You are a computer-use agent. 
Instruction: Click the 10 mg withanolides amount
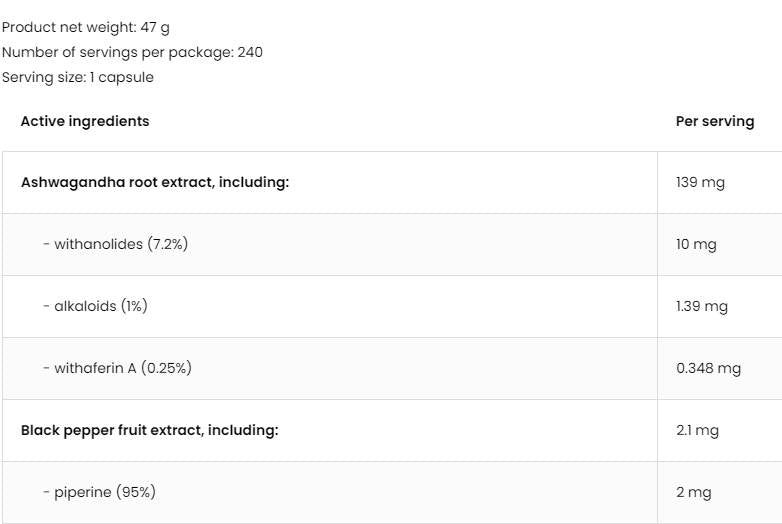(696, 245)
